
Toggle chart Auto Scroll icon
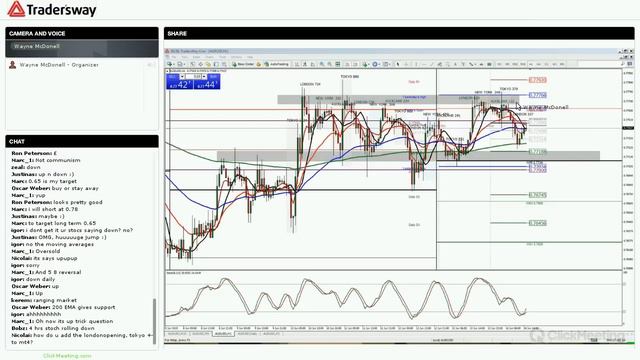tap(347, 64)
